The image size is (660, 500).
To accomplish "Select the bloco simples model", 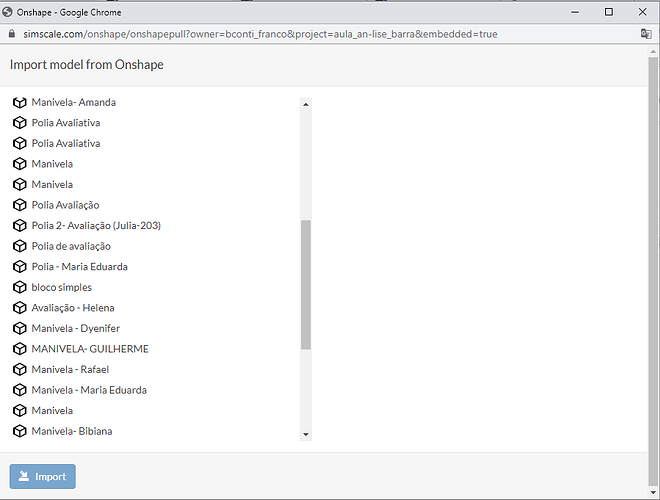I will tap(61, 287).
